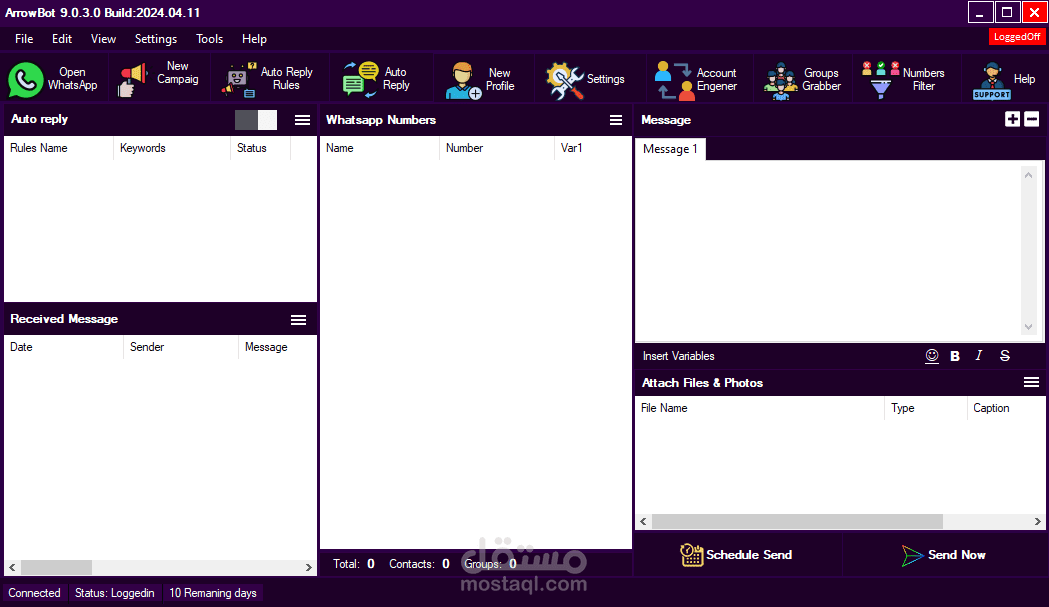Image resolution: width=1049 pixels, height=607 pixels.
Task: Open Numbers Filter funnel icon
Action: (x=880, y=80)
